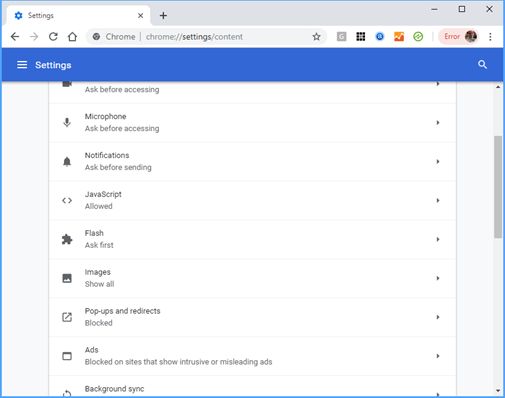Viewport: 505px width, 398px height.
Task: Open Ads row label
Action: pos(91,350)
